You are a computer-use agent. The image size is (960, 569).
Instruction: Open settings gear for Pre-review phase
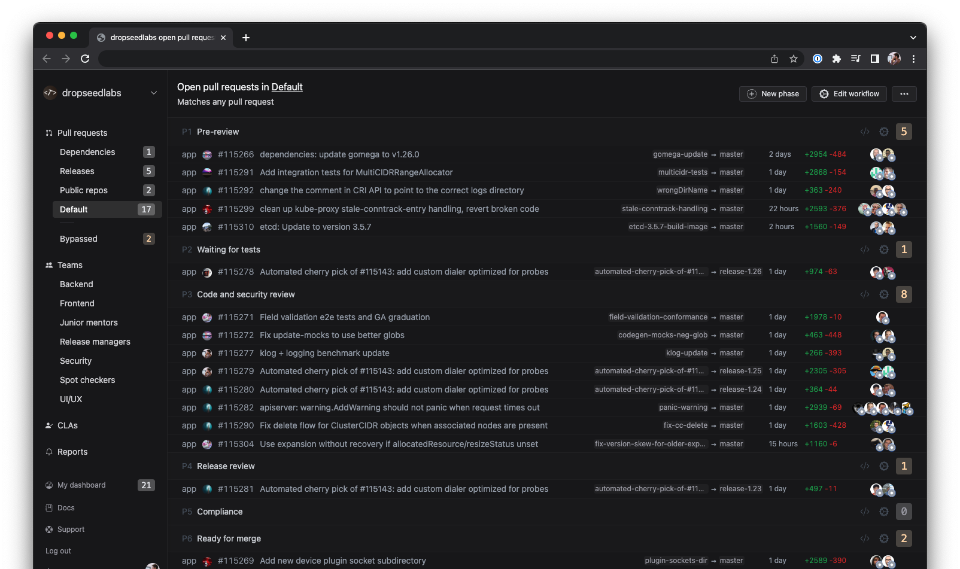click(x=884, y=132)
